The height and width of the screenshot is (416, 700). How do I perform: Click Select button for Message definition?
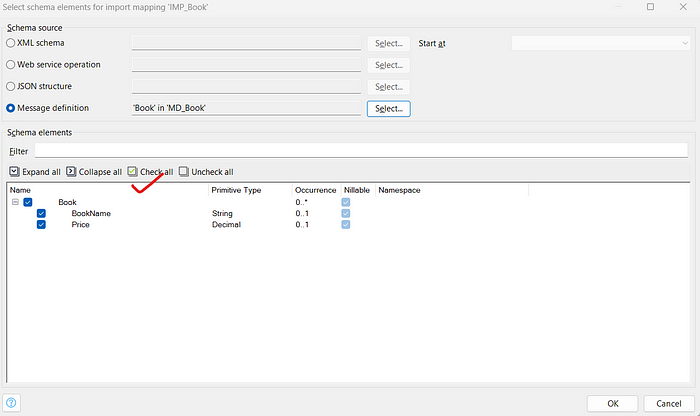[x=388, y=108]
